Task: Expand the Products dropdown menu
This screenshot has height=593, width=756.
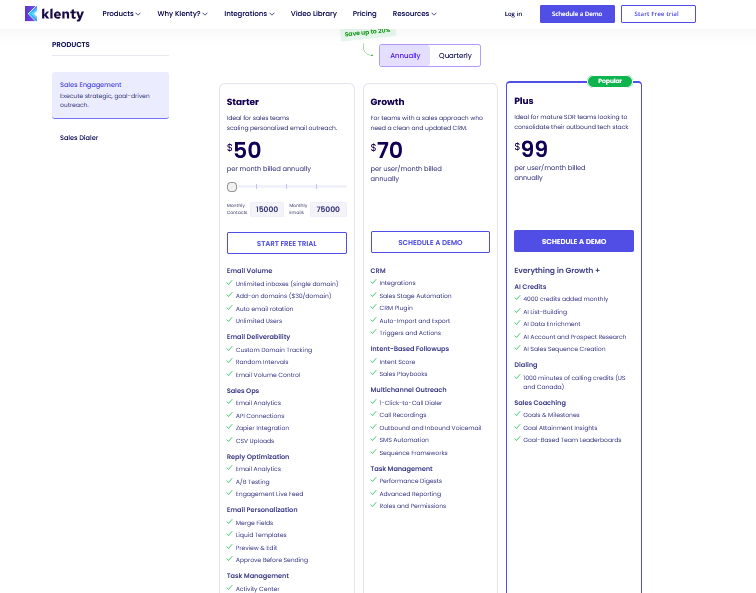Action: click(x=121, y=13)
